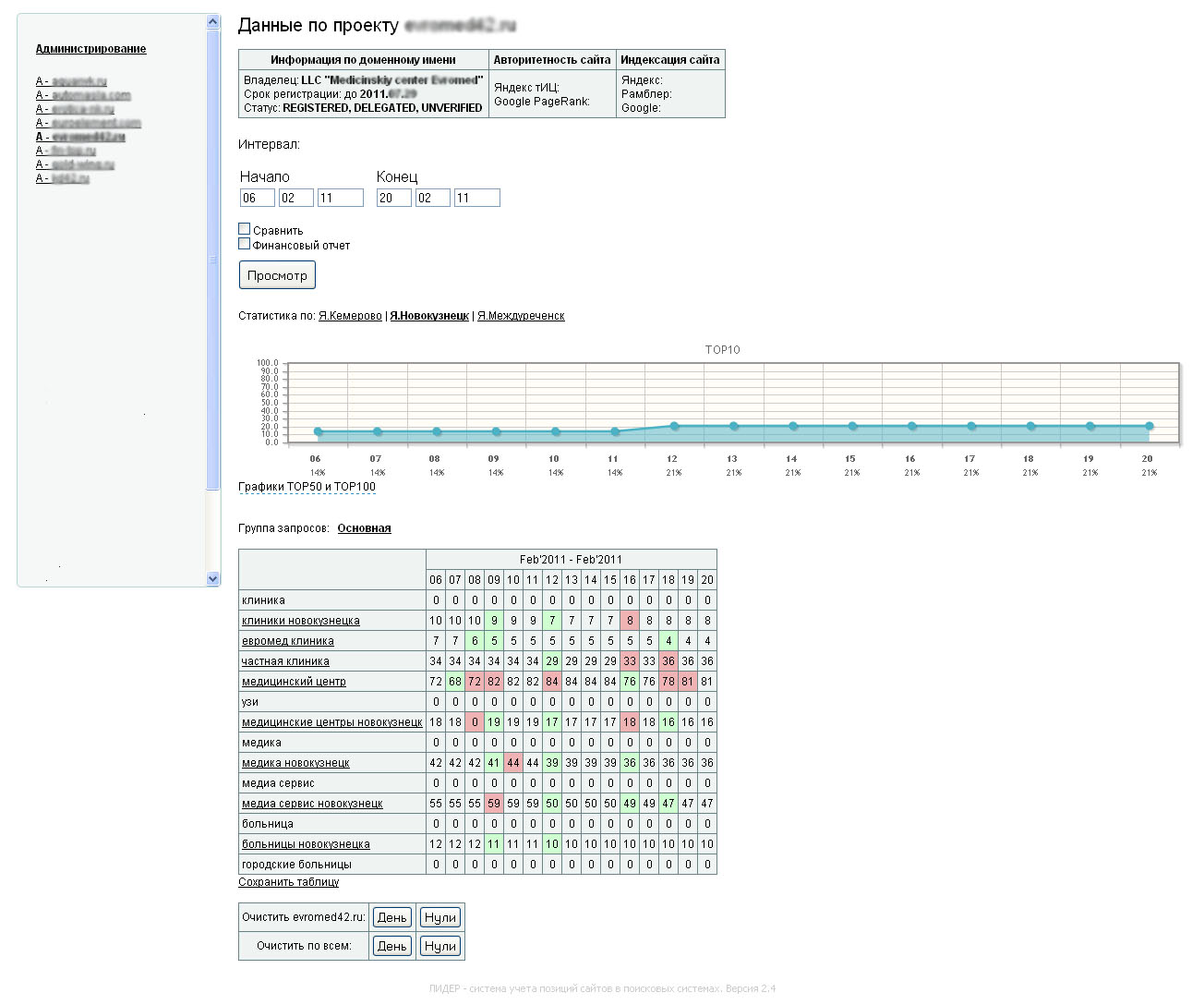Expand Графики TOP50 и TOP100 section
1204x1005 pixels.
click(307, 487)
